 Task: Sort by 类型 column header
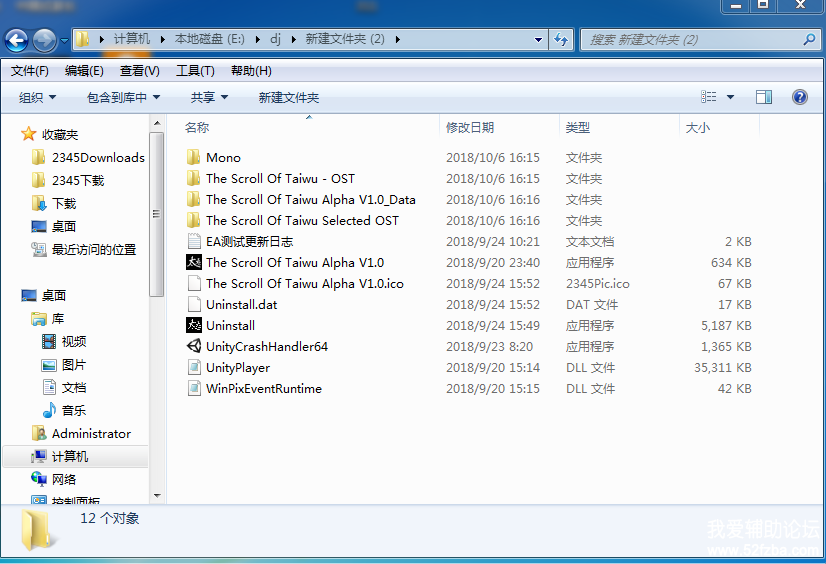578,127
